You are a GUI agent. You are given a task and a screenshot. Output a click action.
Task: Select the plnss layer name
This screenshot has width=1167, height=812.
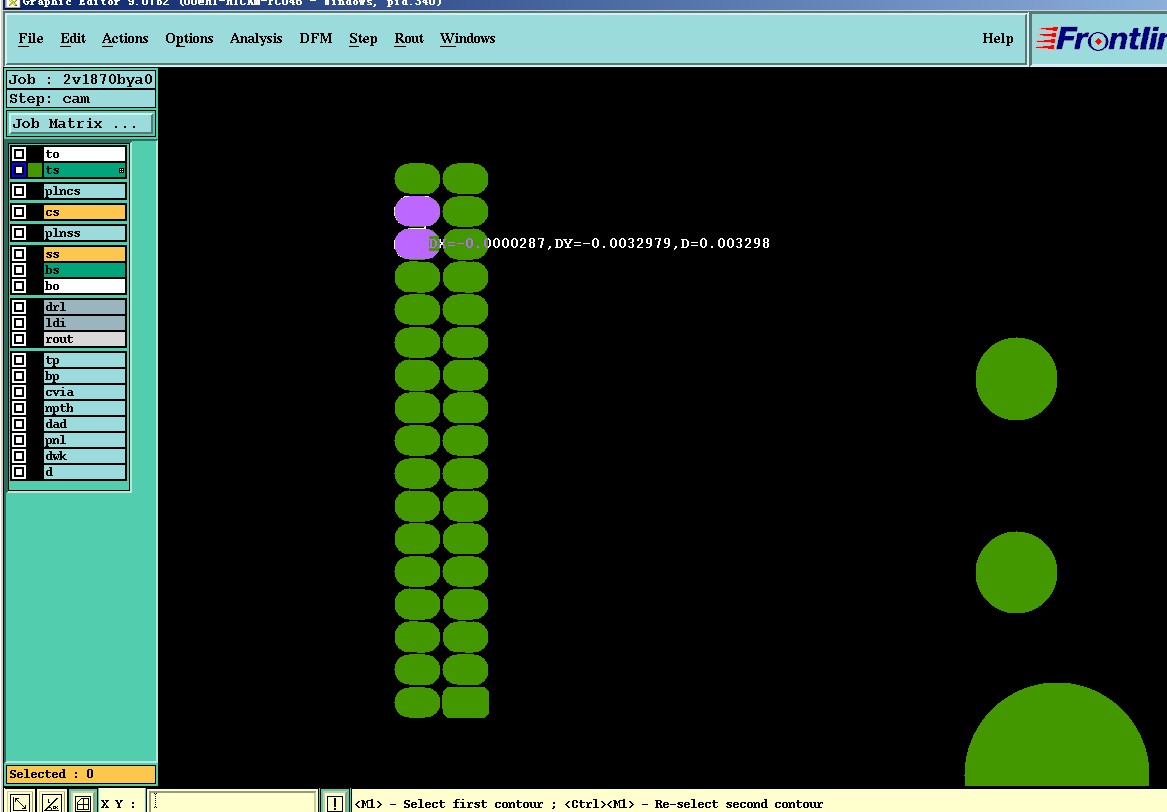85,233
